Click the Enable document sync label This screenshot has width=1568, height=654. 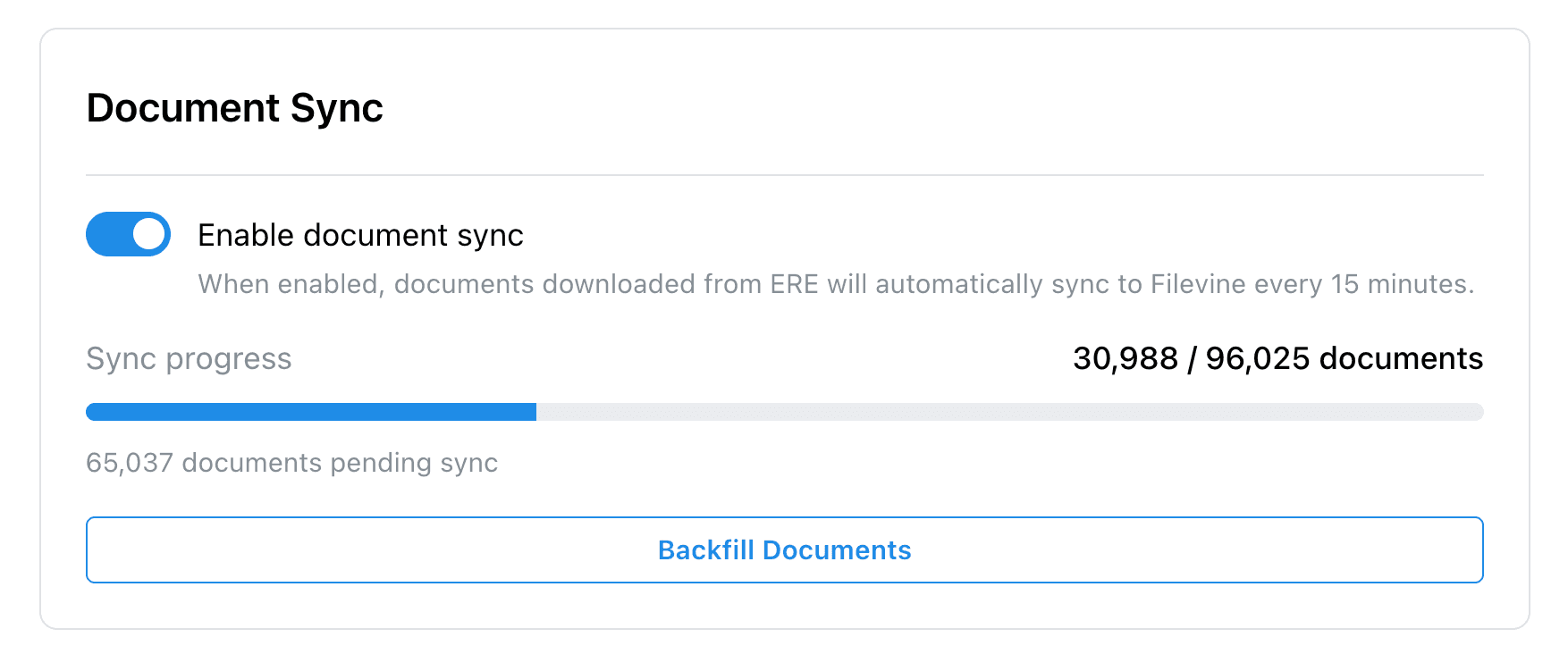tap(360, 235)
